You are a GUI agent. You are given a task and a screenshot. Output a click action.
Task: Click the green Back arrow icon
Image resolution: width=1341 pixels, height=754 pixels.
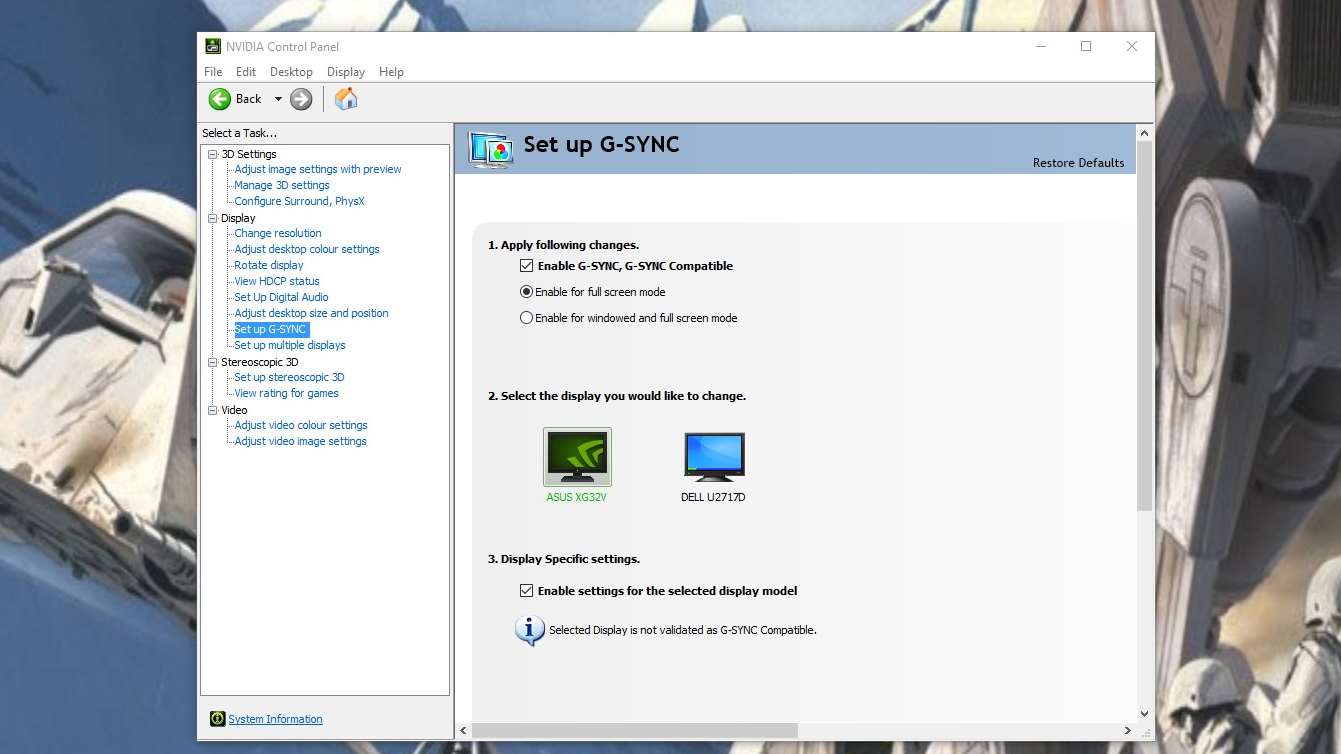pos(220,99)
